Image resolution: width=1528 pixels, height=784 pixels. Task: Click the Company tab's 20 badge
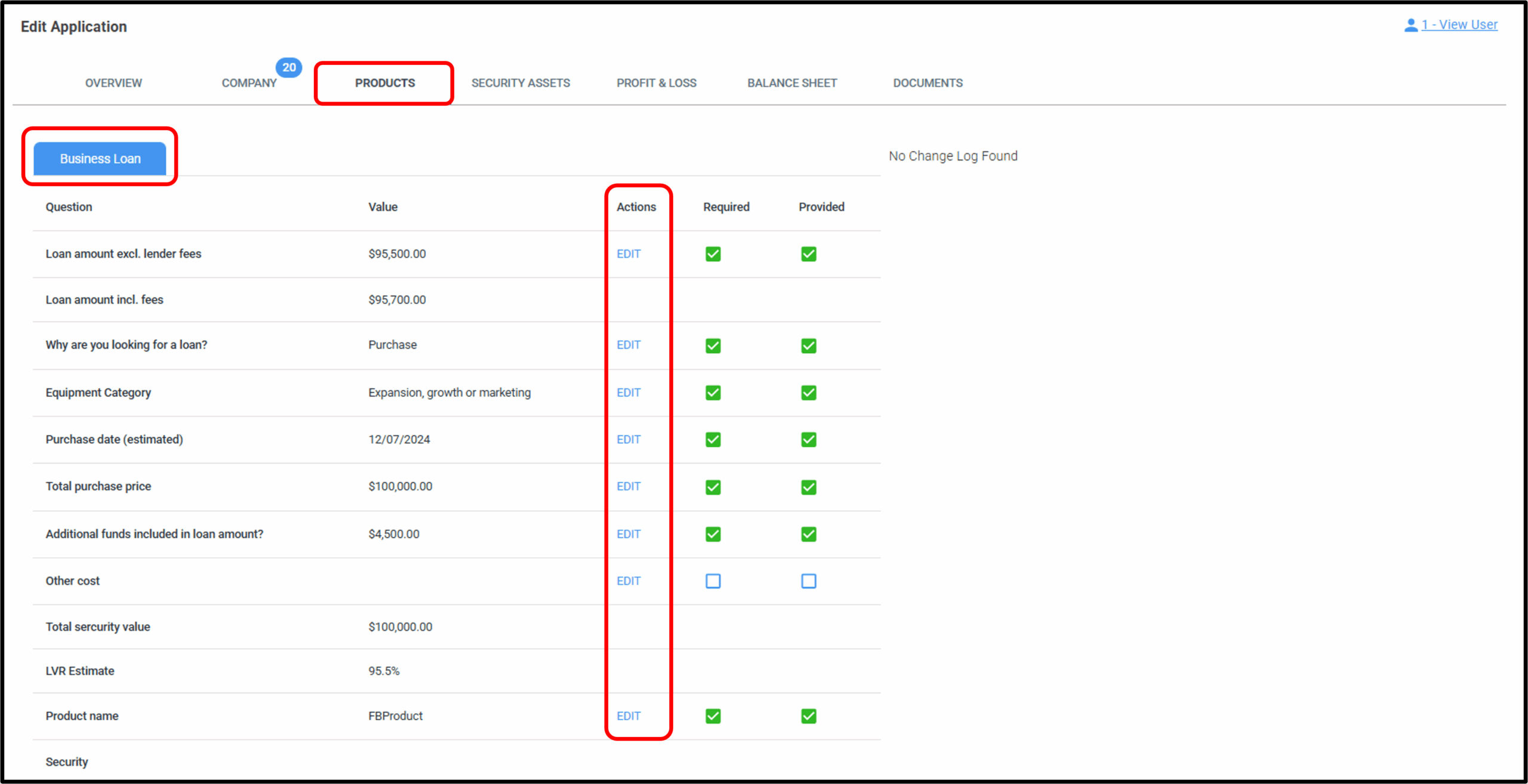(289, 67)
